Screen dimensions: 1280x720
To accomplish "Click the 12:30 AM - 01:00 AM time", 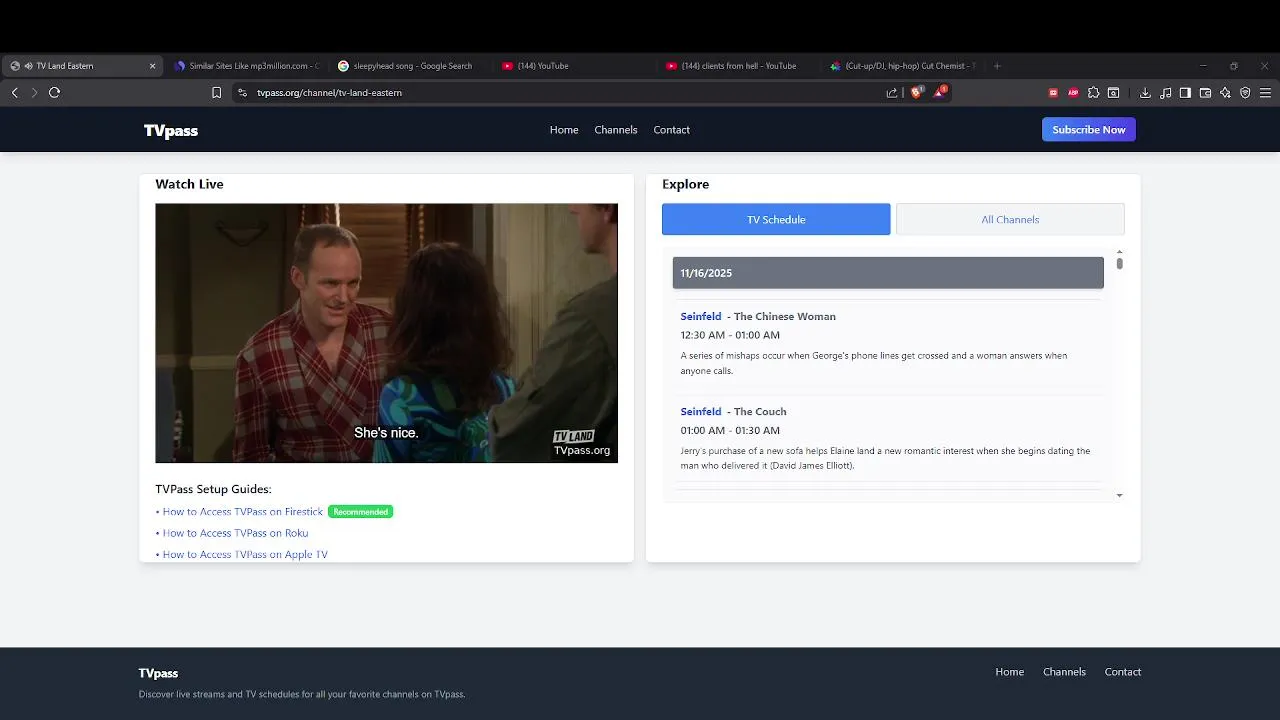I will point(730,335).
